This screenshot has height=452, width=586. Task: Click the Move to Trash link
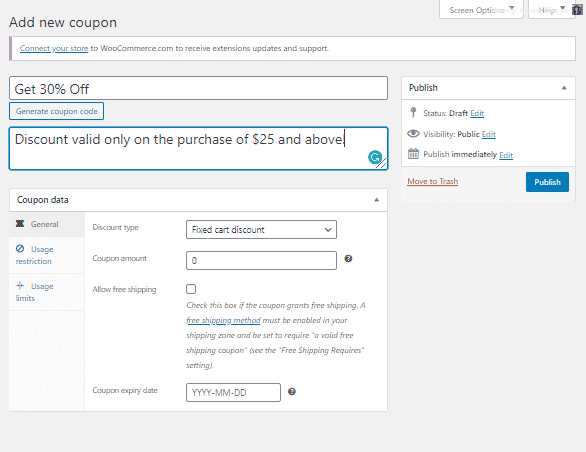pos(432,181)
